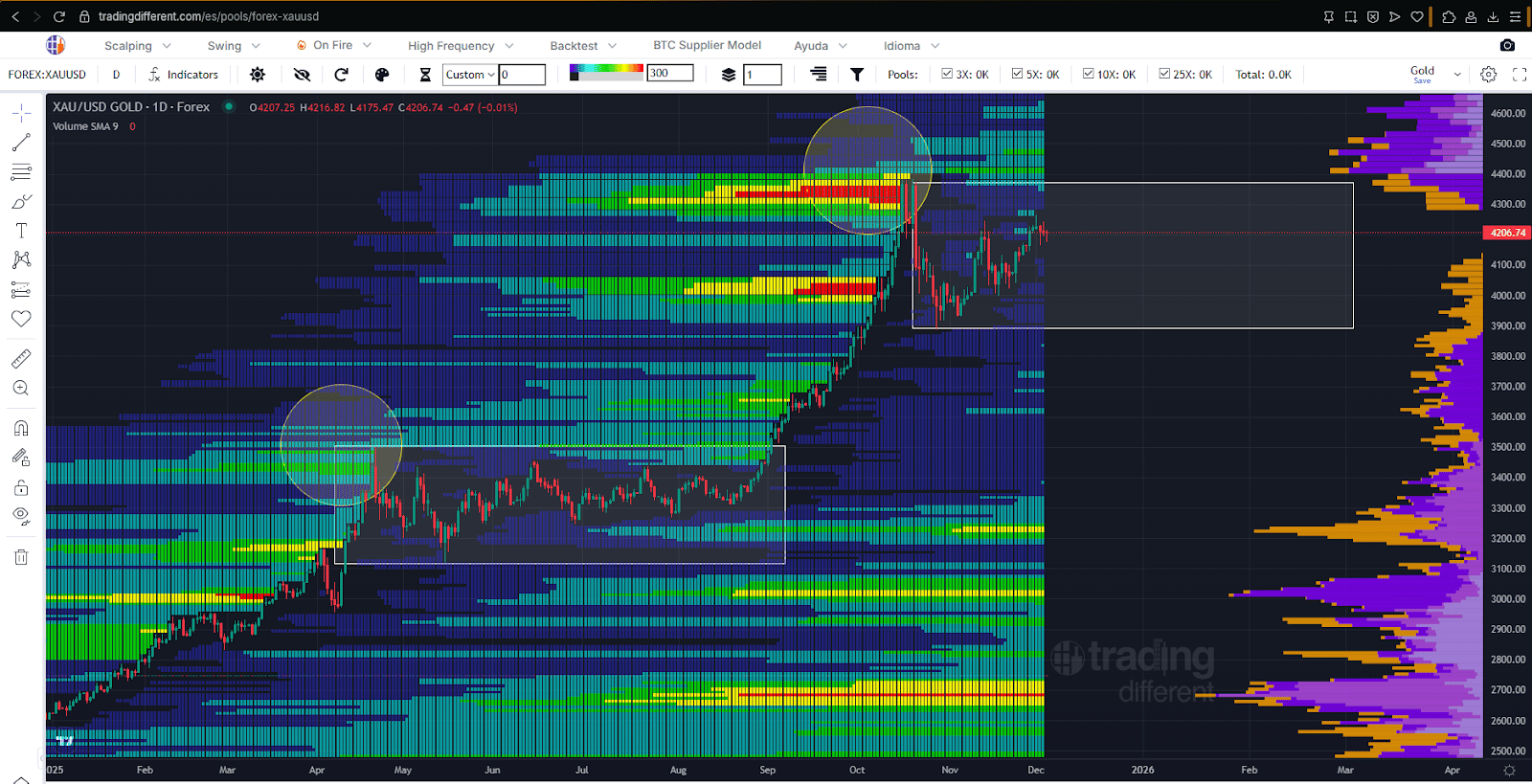Open the High Frequency menu
Viewport: 1532px width, 784px height.
(461, 46)
